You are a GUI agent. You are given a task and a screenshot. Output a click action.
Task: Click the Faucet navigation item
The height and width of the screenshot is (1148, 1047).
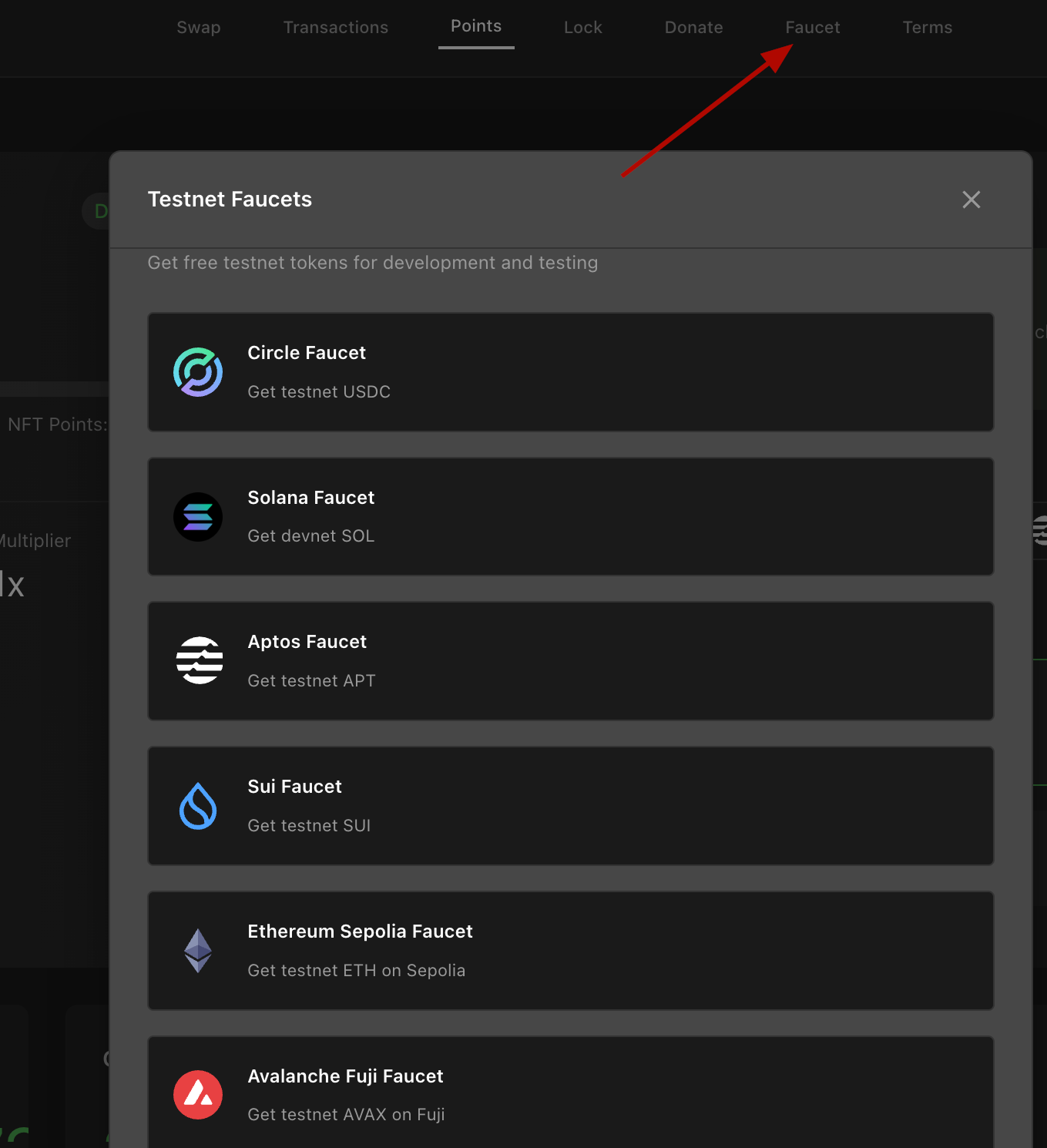tap(813, 28)
